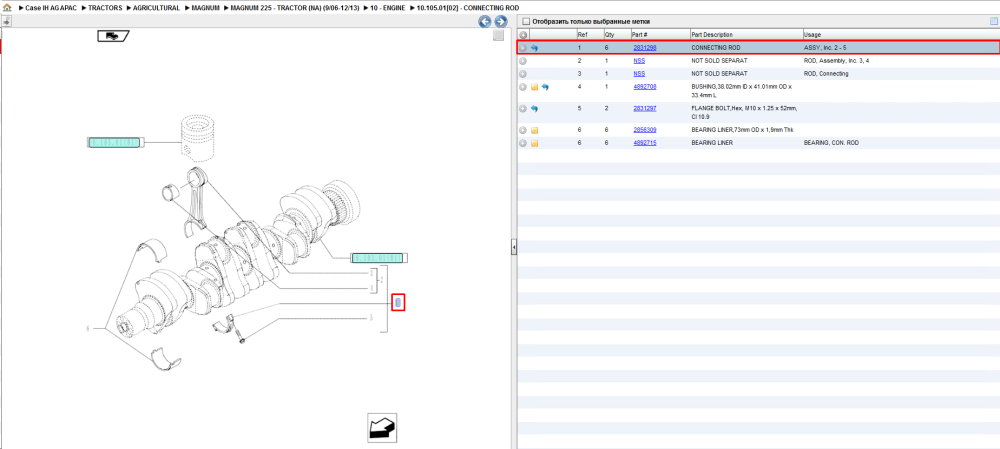Image resolution: width=1000 pixels, height=449 pixels.
Task: Open part number link 4892715
Action: coord(645,143)
